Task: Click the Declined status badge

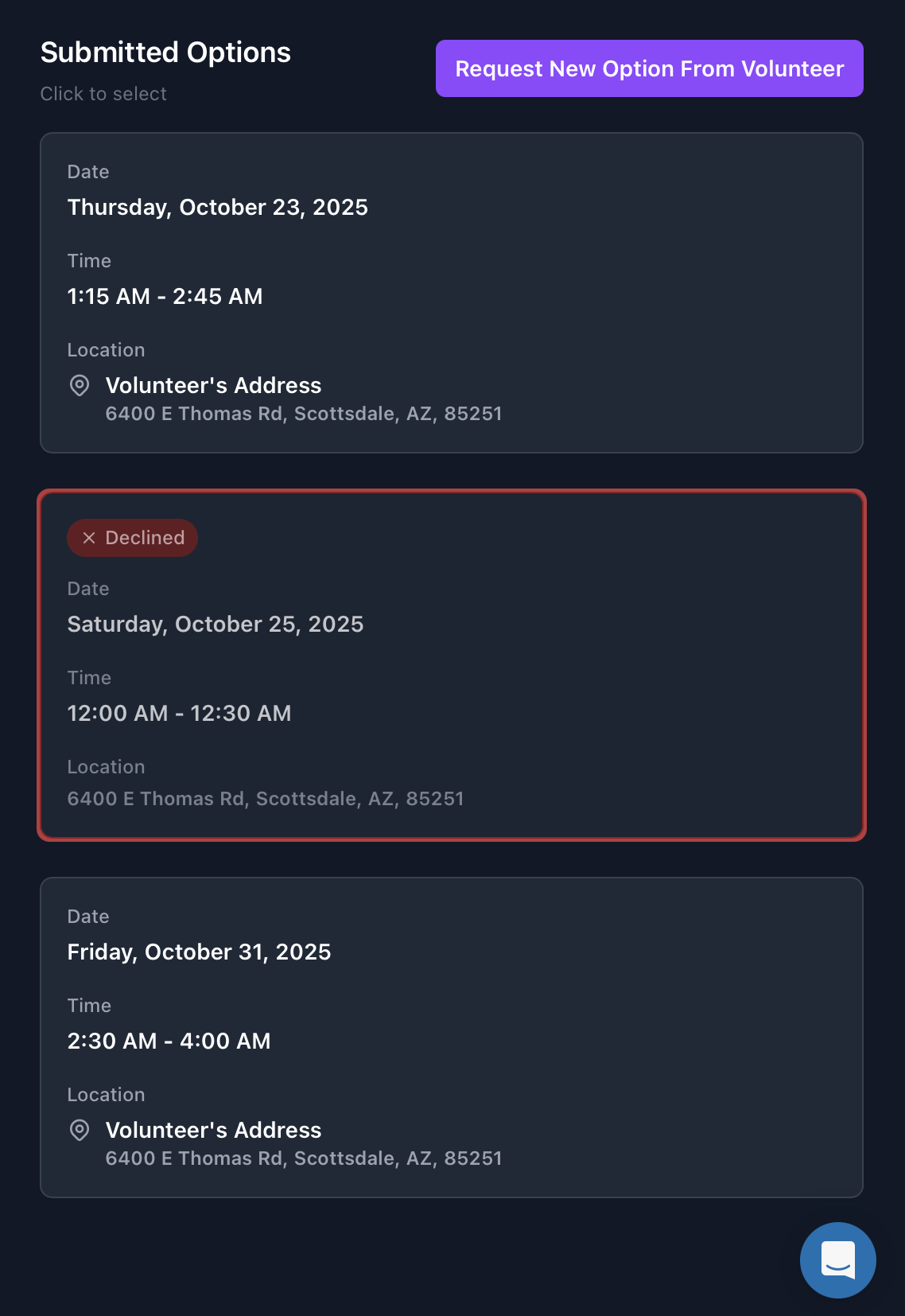Action: [132, 538]
